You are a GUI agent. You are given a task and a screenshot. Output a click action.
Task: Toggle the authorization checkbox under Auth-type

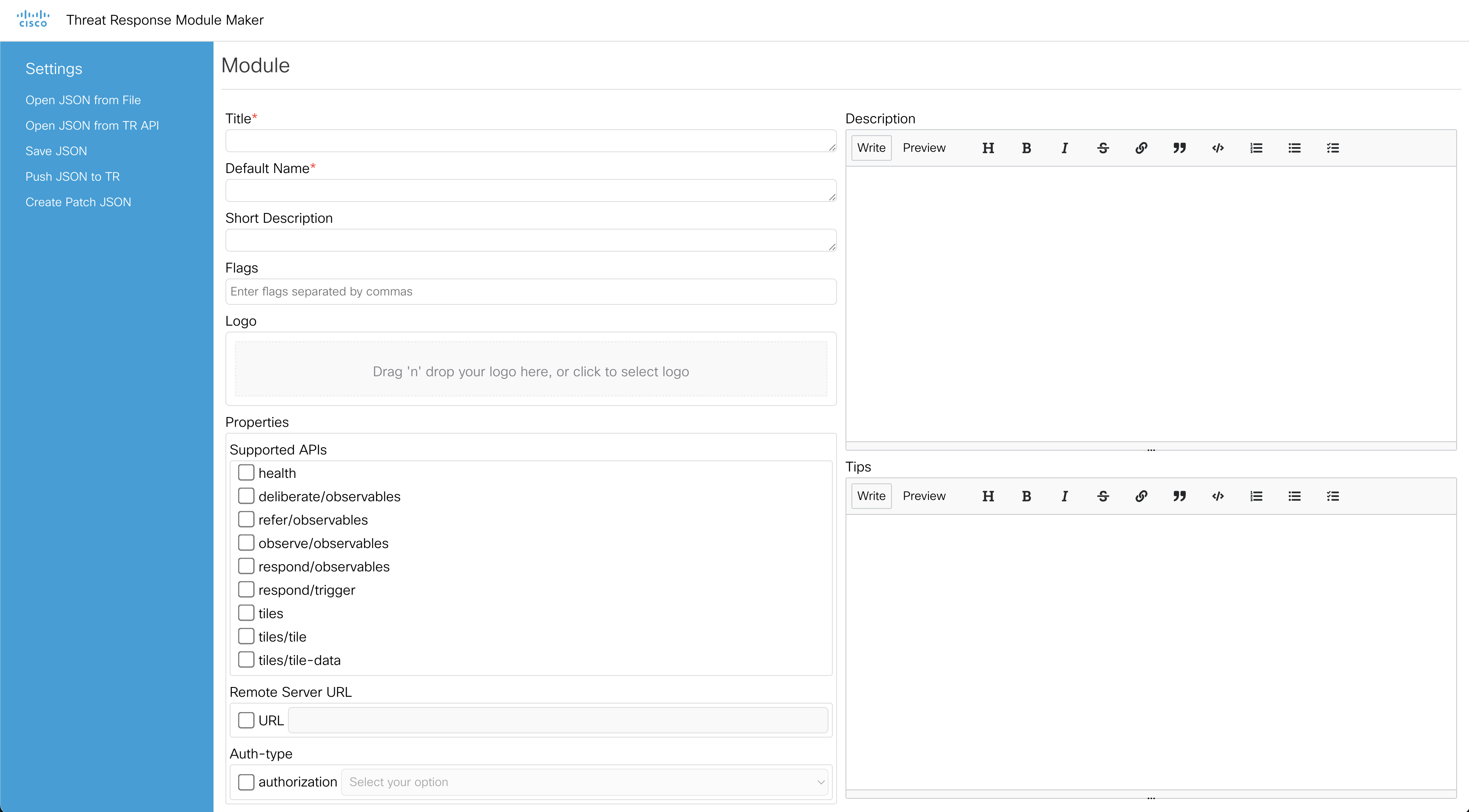246,782
